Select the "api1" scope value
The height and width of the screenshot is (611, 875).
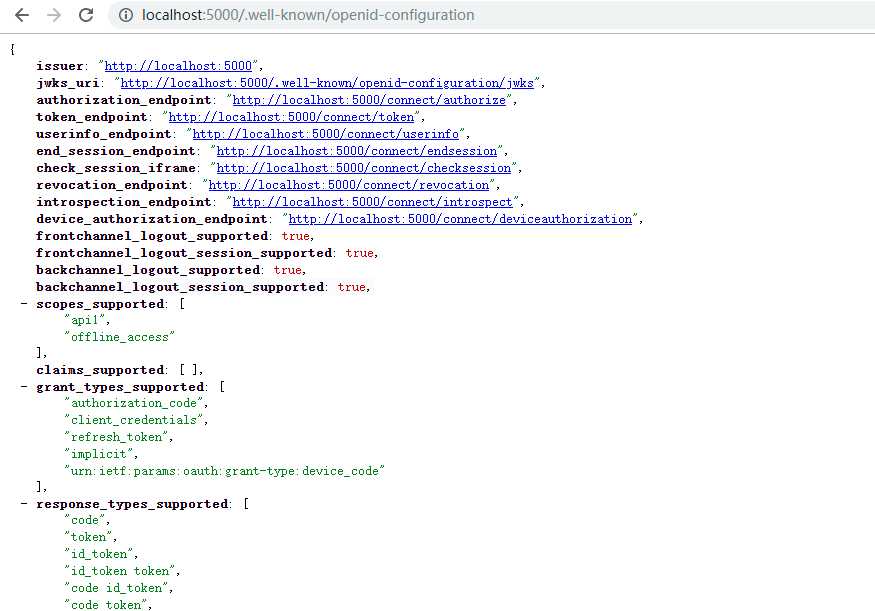tap(85, 320)
